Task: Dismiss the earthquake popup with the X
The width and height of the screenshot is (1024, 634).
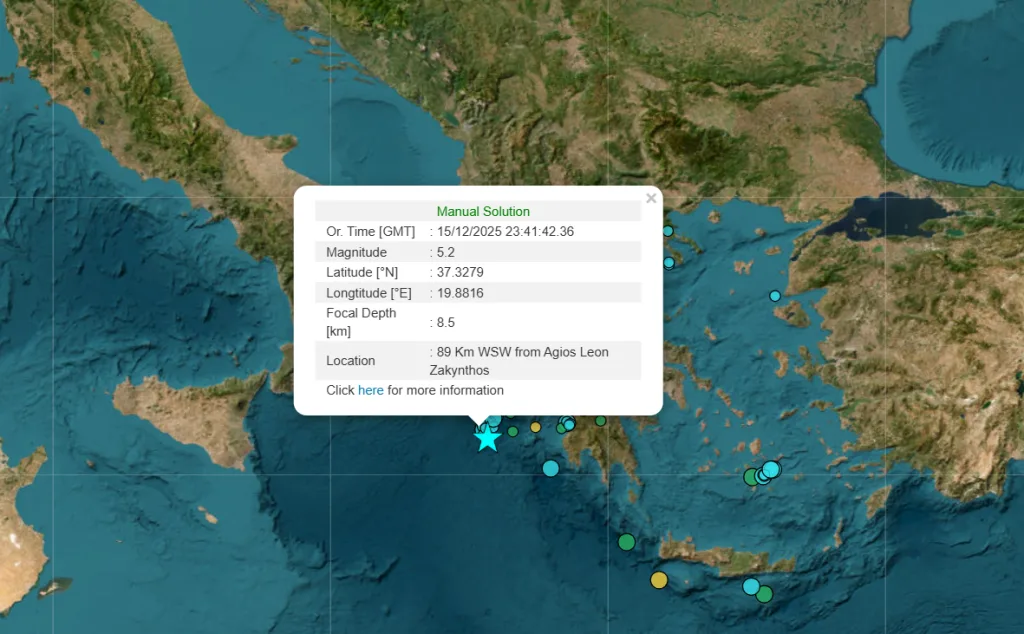Action: pos(651,198)
